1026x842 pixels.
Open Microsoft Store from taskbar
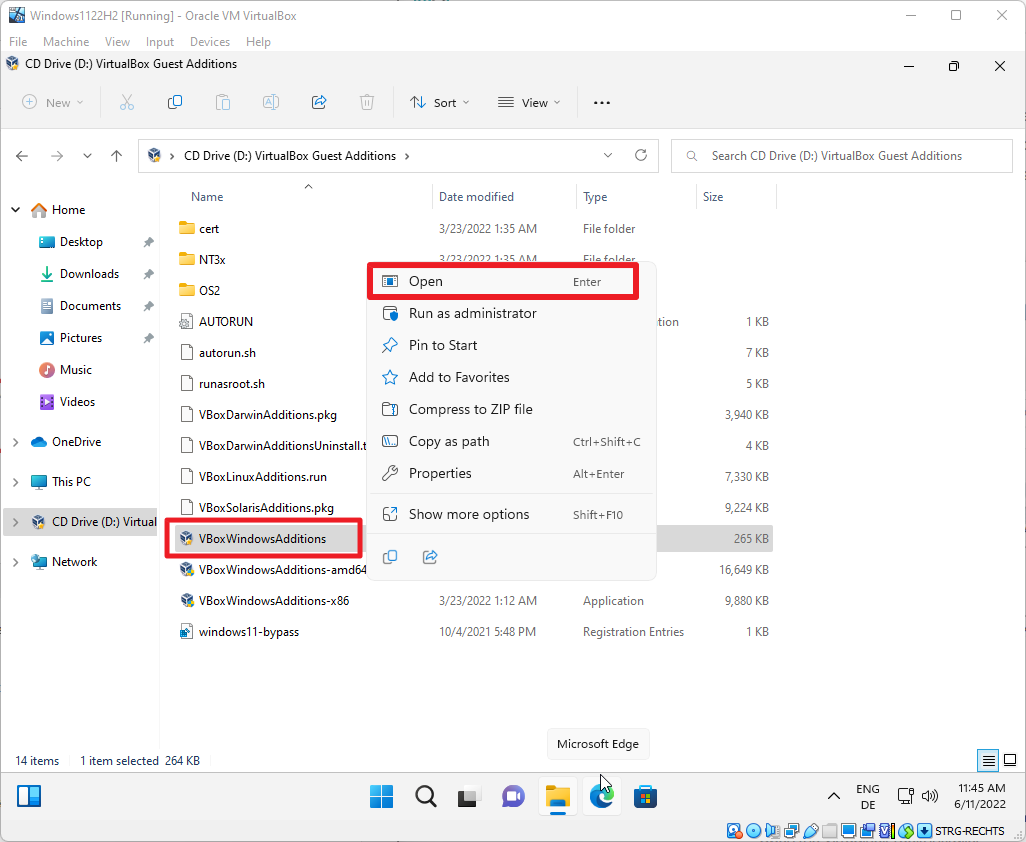[645, 796]
